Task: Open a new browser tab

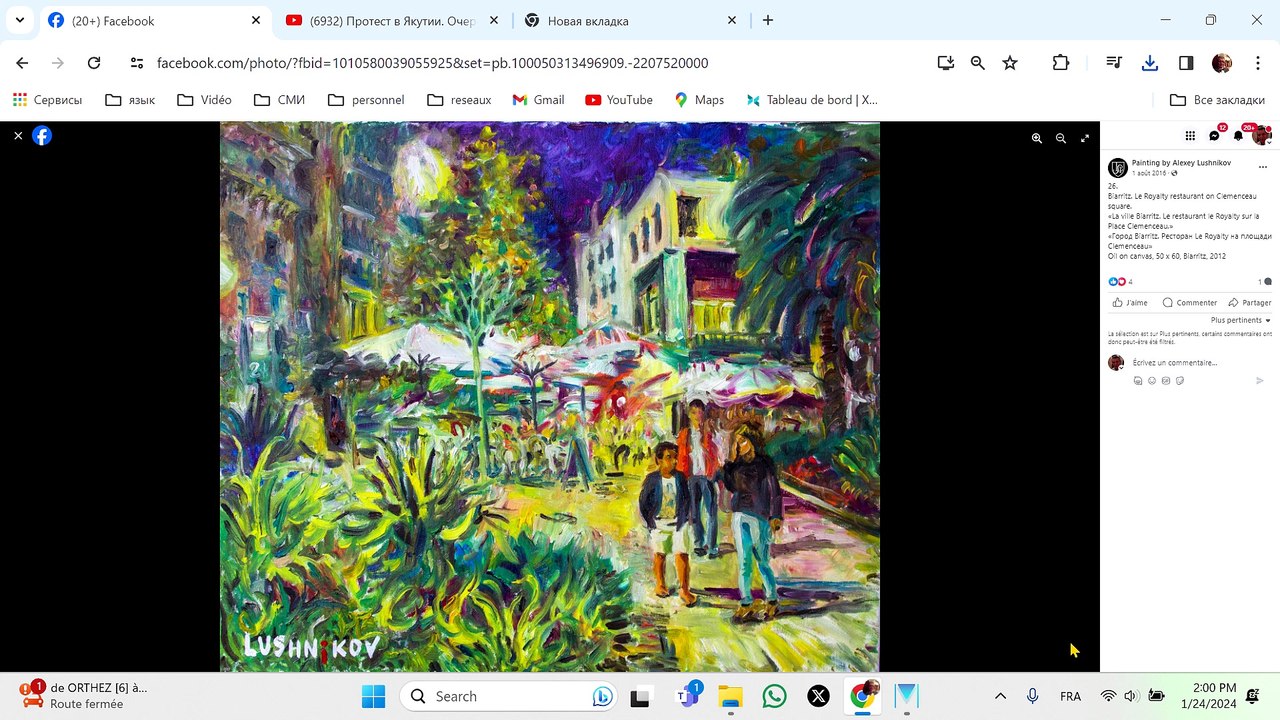Action: coord(768,20)
